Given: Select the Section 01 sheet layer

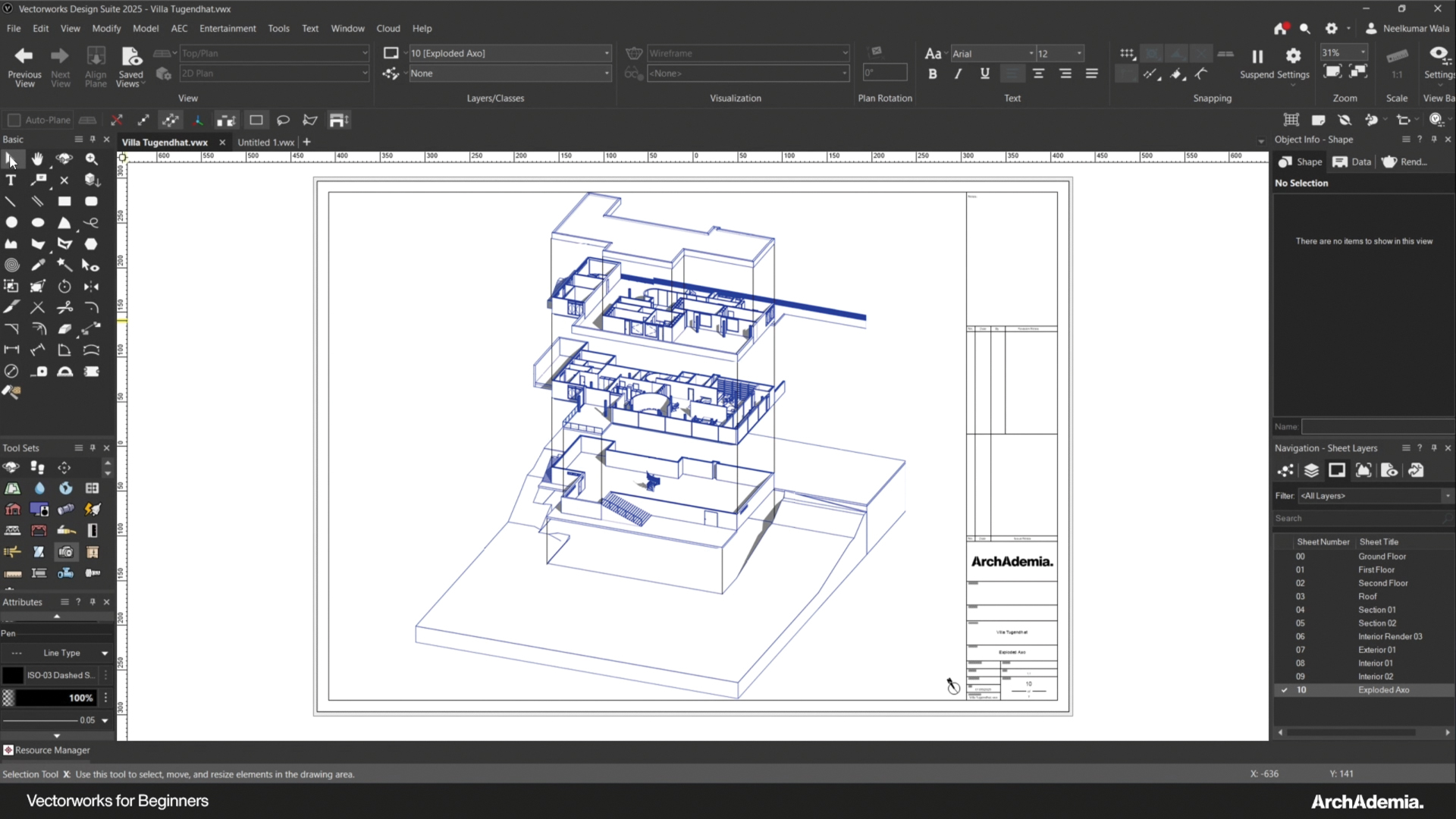Looking at the screenshot, I should [1376, 610].
